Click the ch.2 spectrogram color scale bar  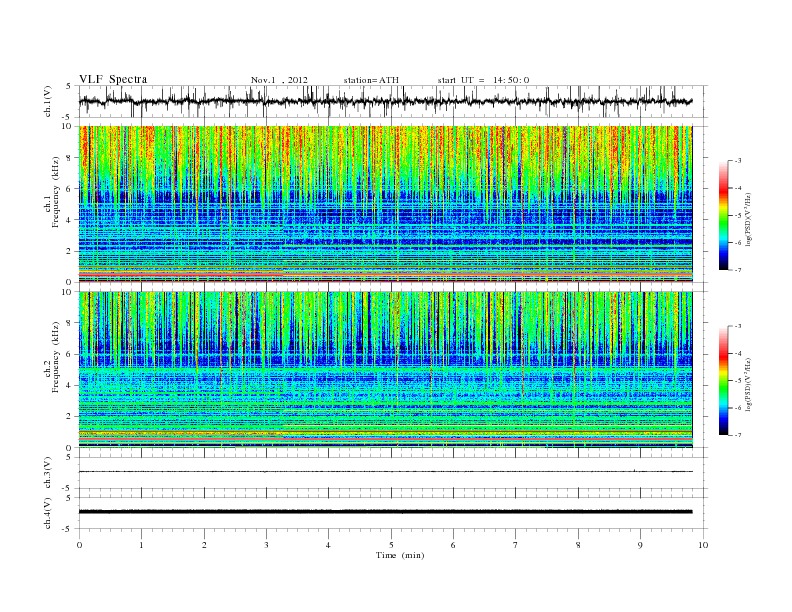(x=723, y=380)
